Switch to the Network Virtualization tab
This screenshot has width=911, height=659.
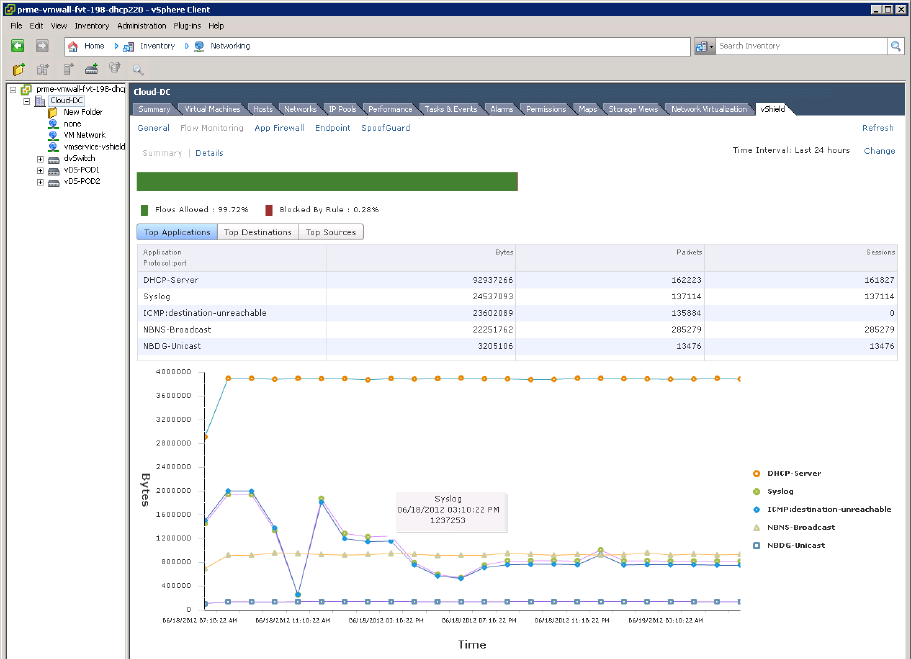[708, 109]
